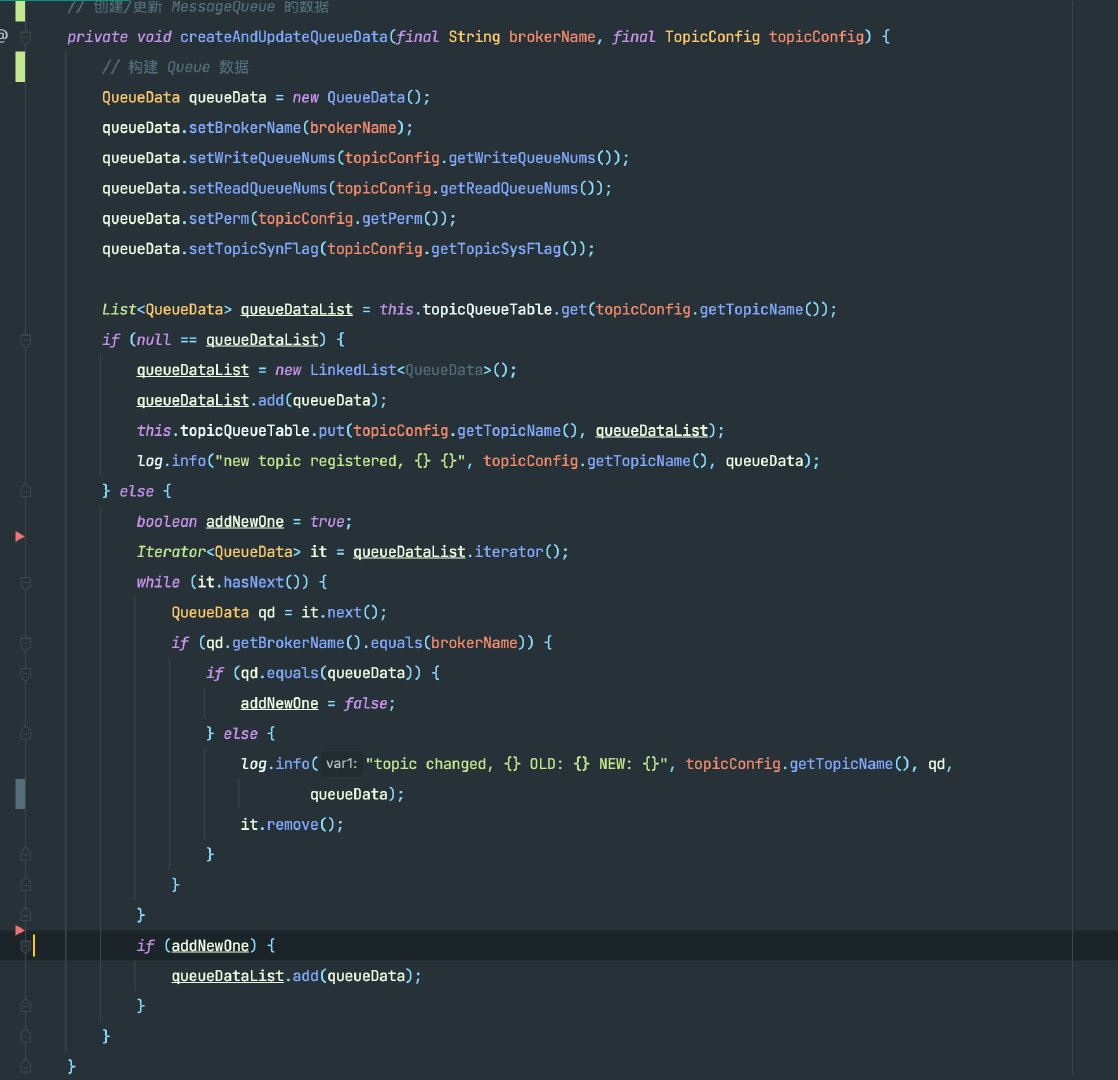Click the getReadQueueNums method call
This screenshot has width=1118, height=1080.
coord(509,188)
